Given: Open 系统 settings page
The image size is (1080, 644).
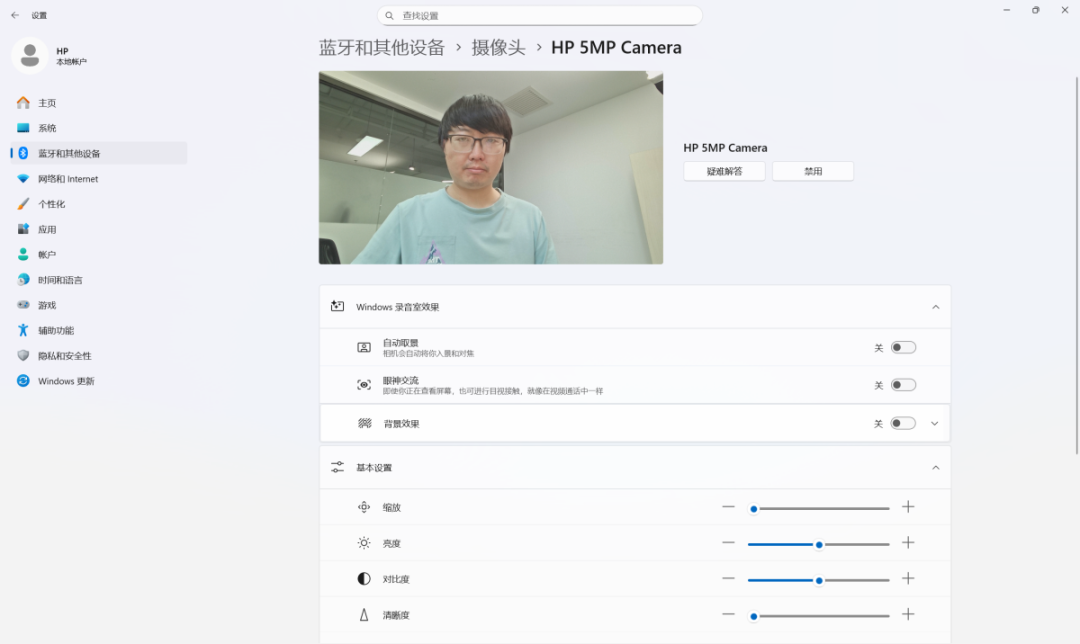Looking at the screenshot, I should (x=98, y=128).
